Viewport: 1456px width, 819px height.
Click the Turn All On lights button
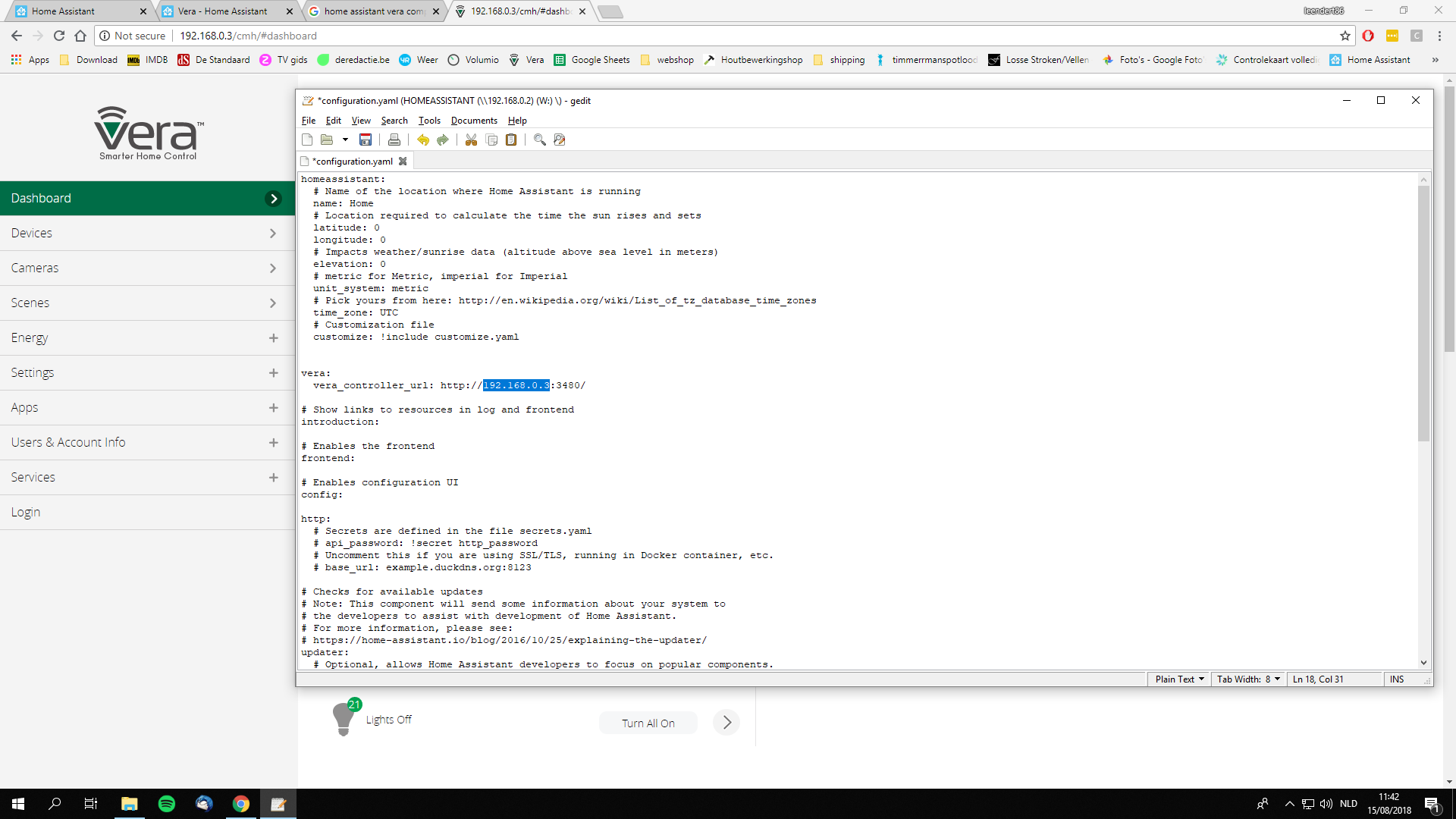pos(648,723)
